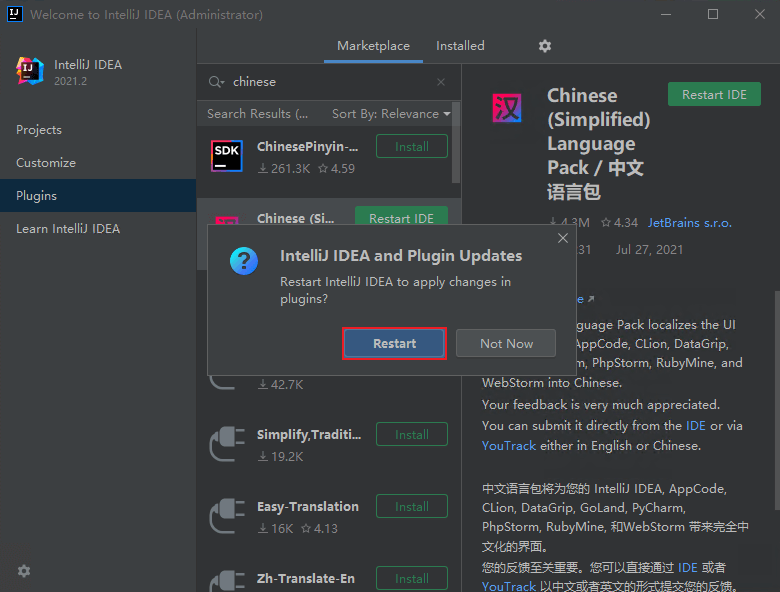This screenshot has height=592, width=780.
Task: Open the Sort By Relevance dropdown
Action: click(x=391, y=114)
